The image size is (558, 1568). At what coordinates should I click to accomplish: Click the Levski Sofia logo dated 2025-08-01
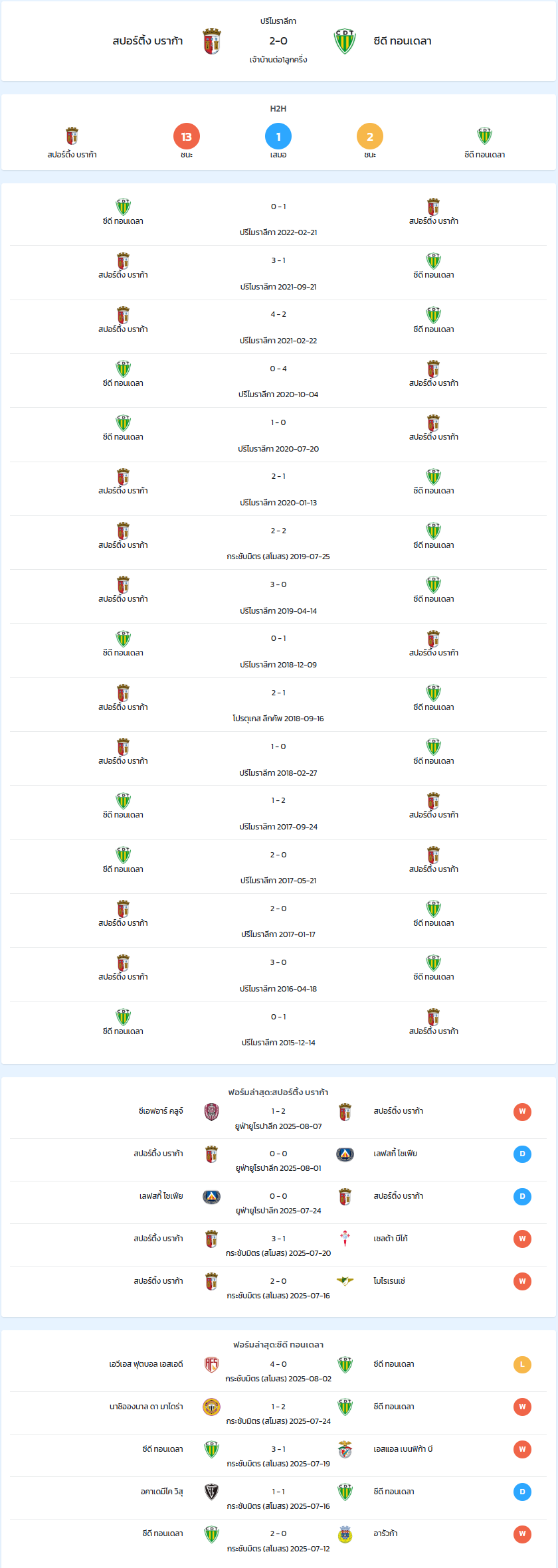tap(345, 1154)
